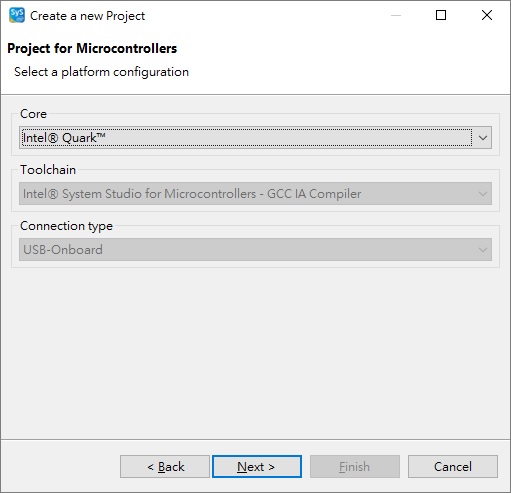
Task: Click the Create a new Project title text
Action: click(x=87, y=16)
